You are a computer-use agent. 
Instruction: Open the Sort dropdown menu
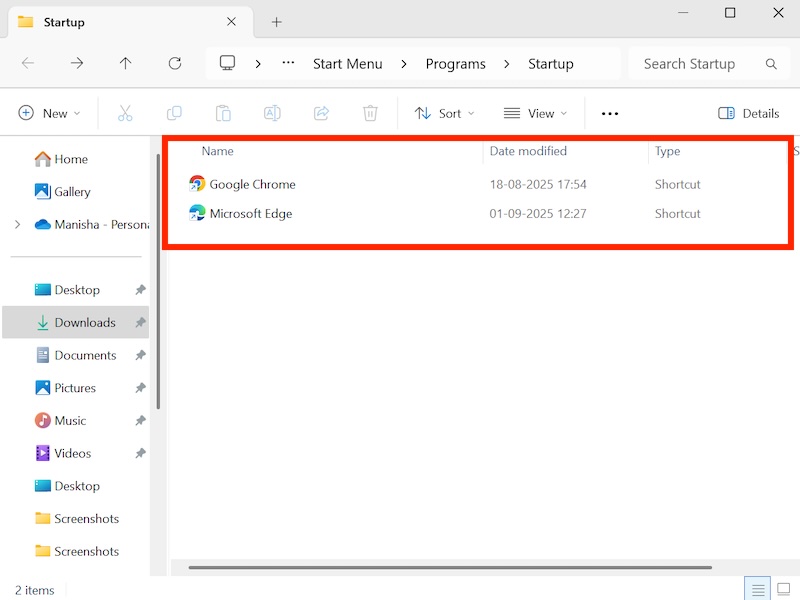pyautogui.click(x=445, y=114)
